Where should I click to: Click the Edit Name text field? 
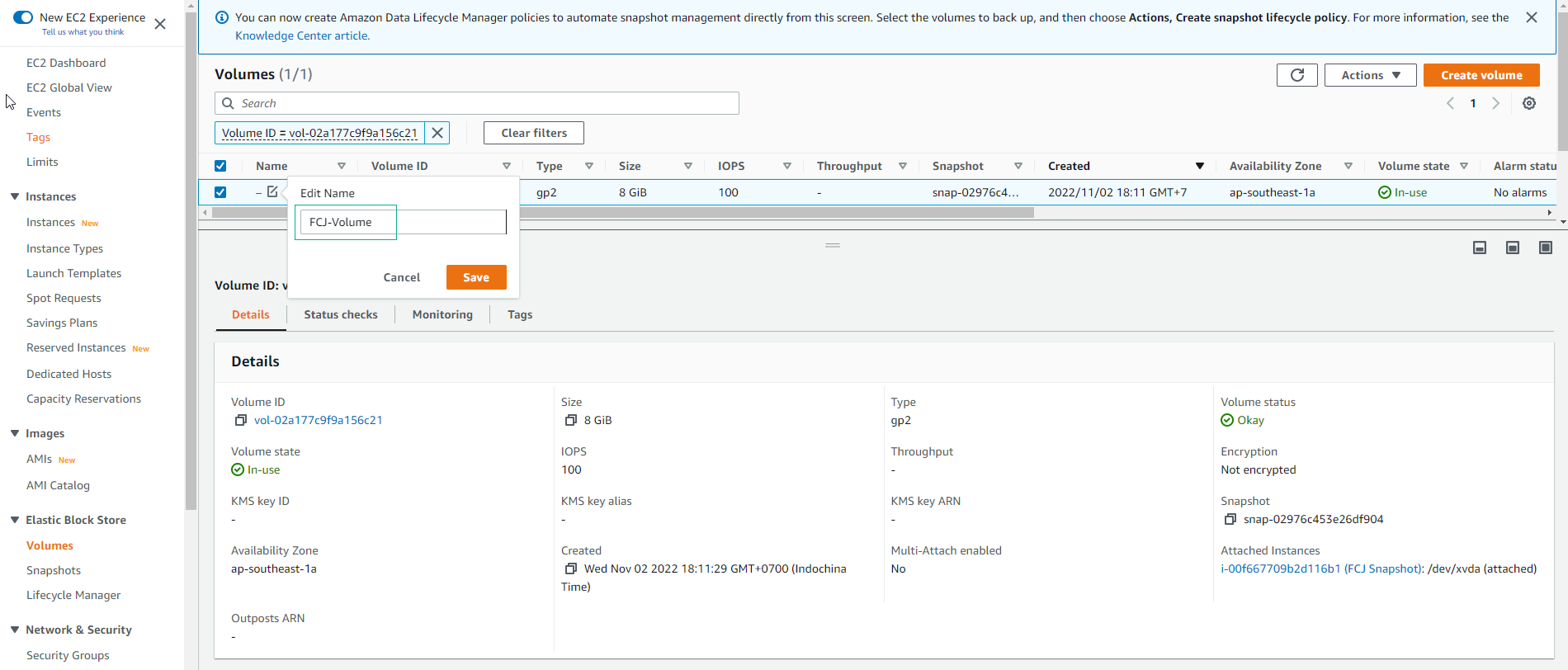click(403, 222)
